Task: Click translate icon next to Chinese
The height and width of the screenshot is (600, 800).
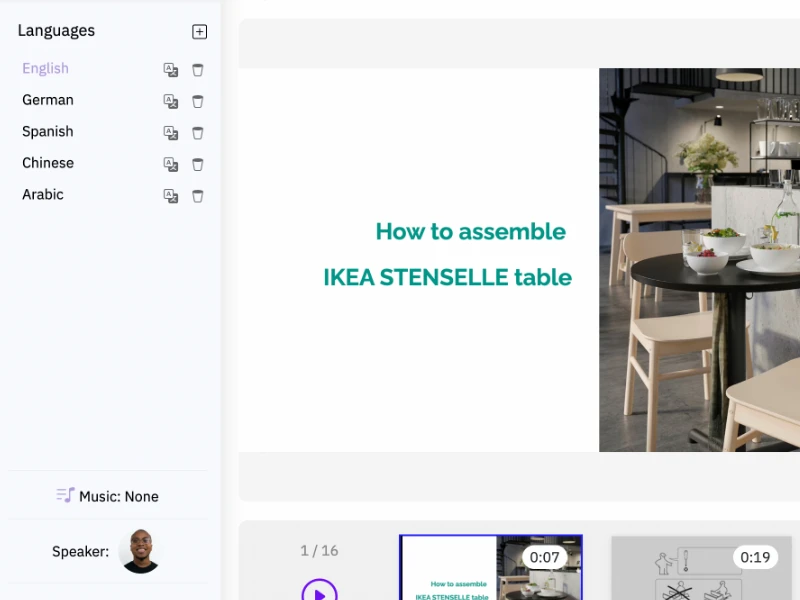Action: point(171,164)
